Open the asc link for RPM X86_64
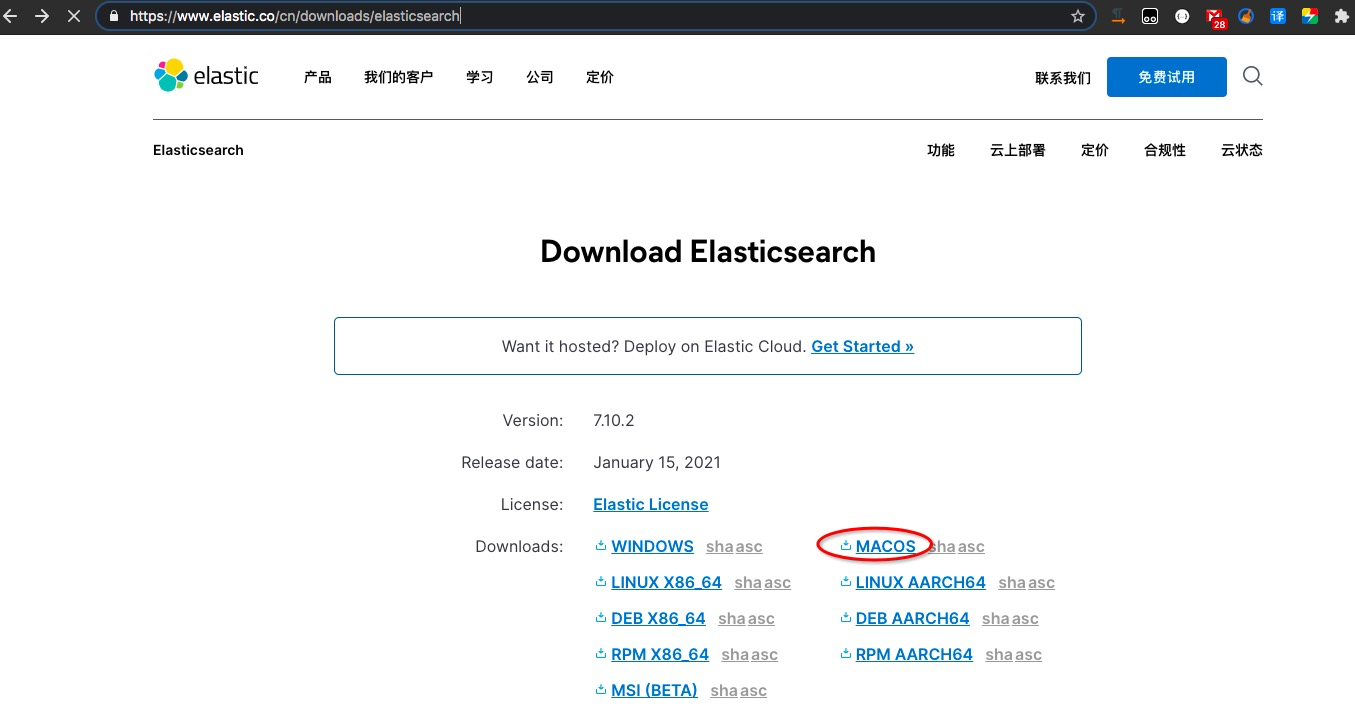The height and width of the screenshot is (709, 1355). (764, 655)
